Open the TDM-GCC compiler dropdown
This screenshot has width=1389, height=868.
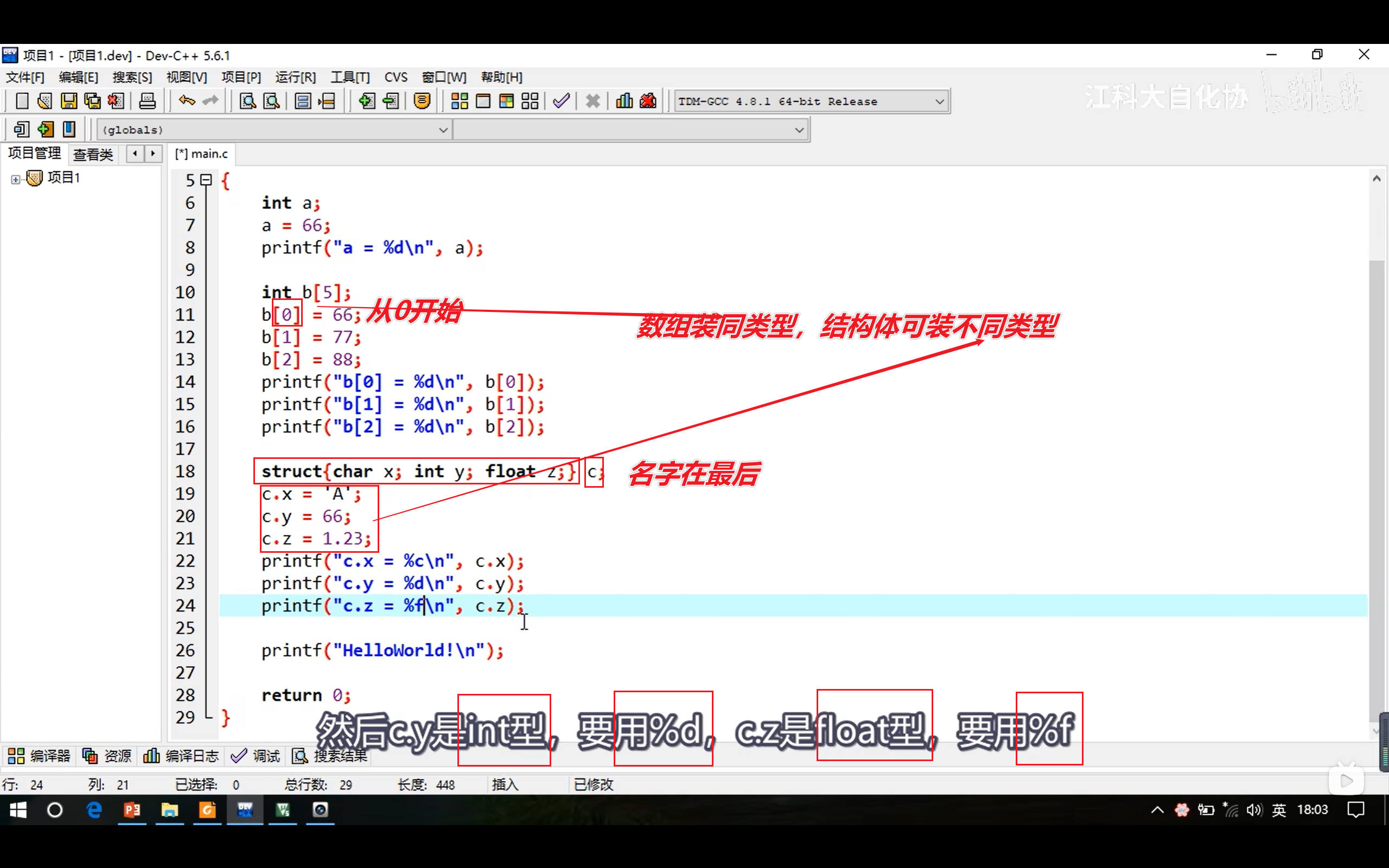939,101
